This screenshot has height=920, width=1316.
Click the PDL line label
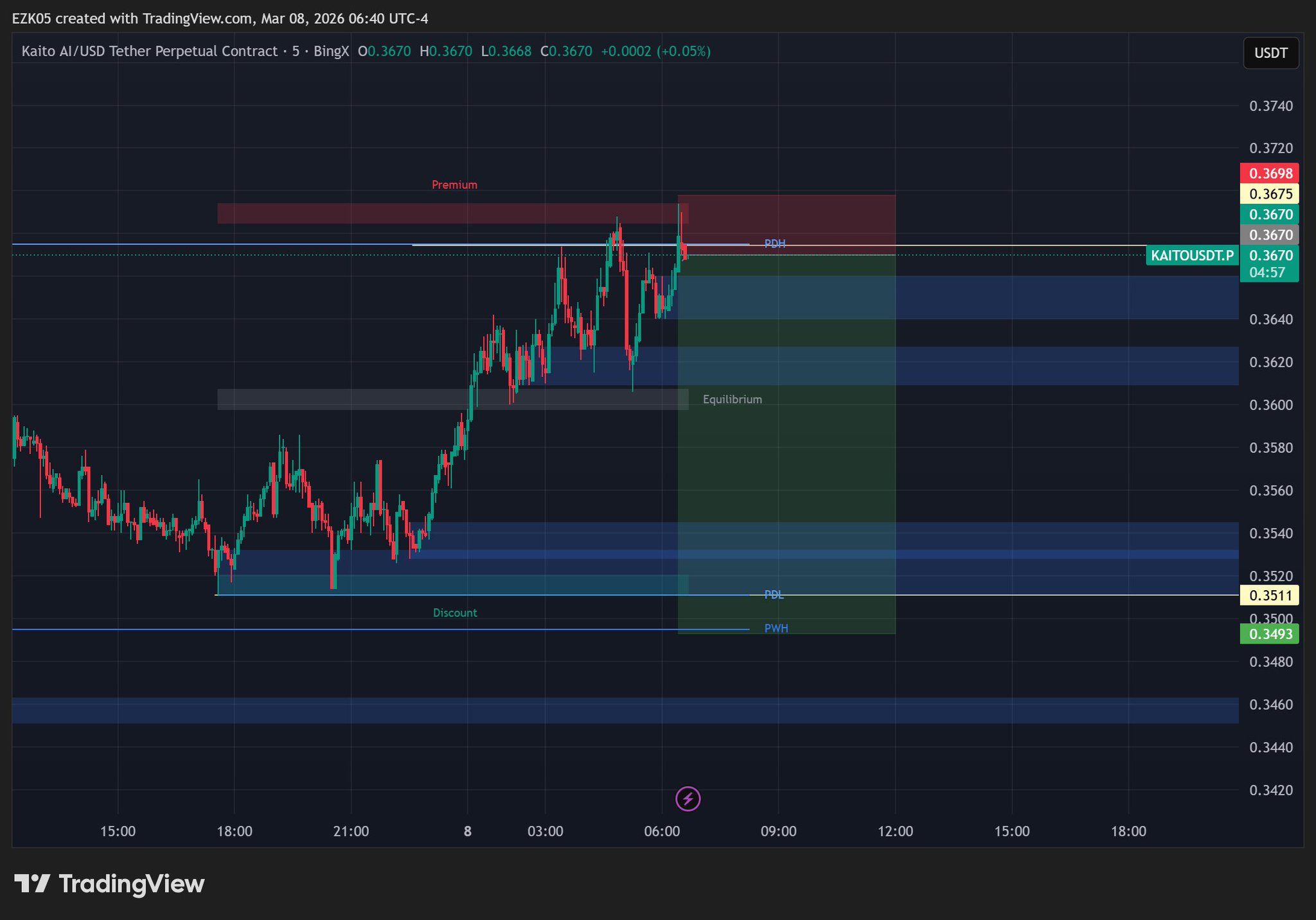pyautogui.click(x=774, y=595)
